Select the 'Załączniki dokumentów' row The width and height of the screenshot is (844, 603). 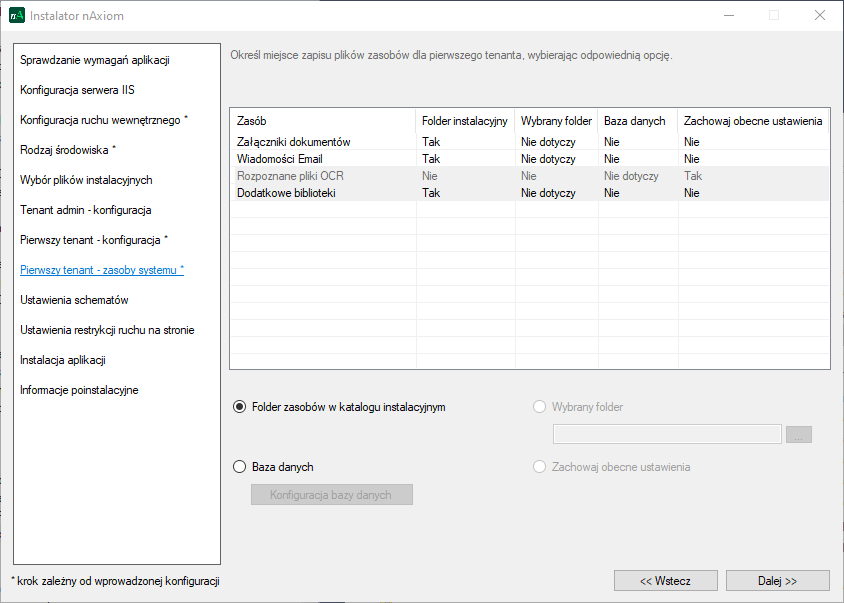pos(530,142)
